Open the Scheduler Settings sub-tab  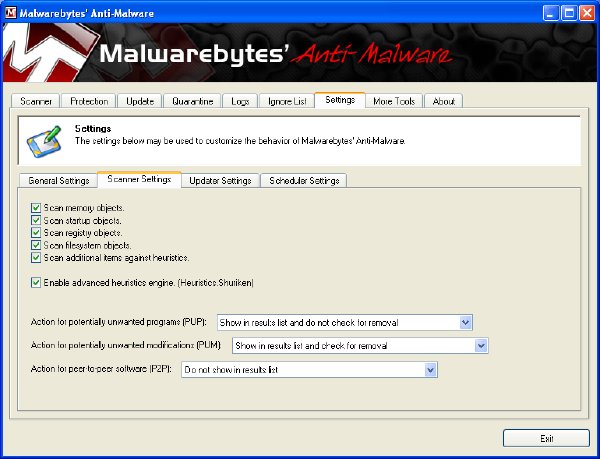(x=304, y=180)
